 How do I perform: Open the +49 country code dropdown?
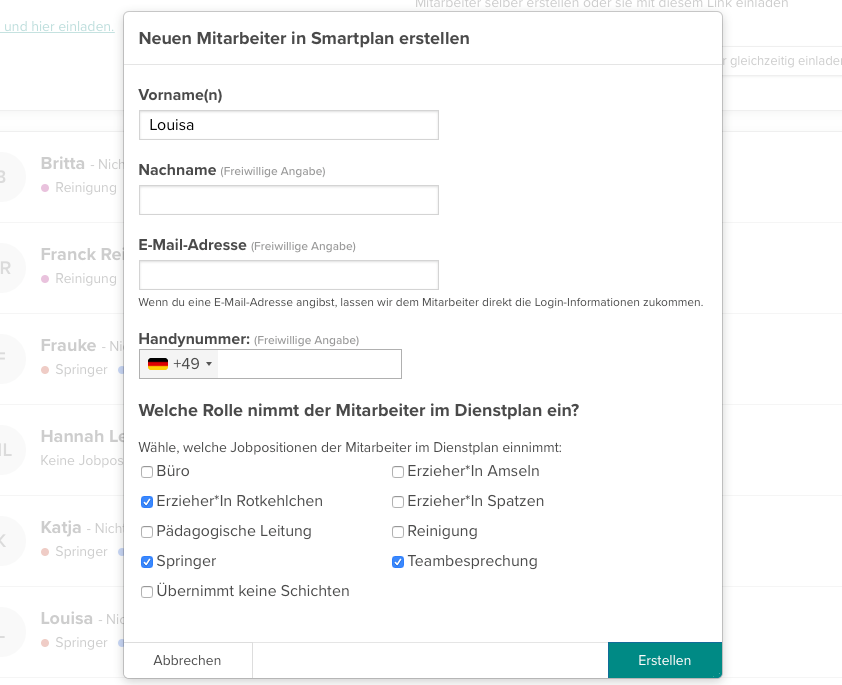coord(192,364)
